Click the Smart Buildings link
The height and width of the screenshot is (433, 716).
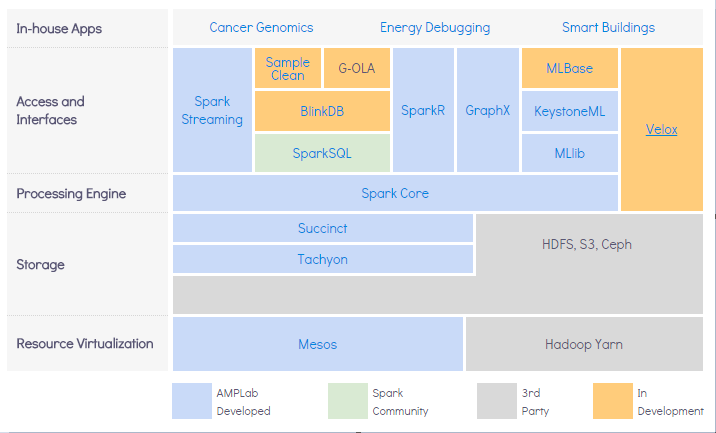(x=608, y=27)
